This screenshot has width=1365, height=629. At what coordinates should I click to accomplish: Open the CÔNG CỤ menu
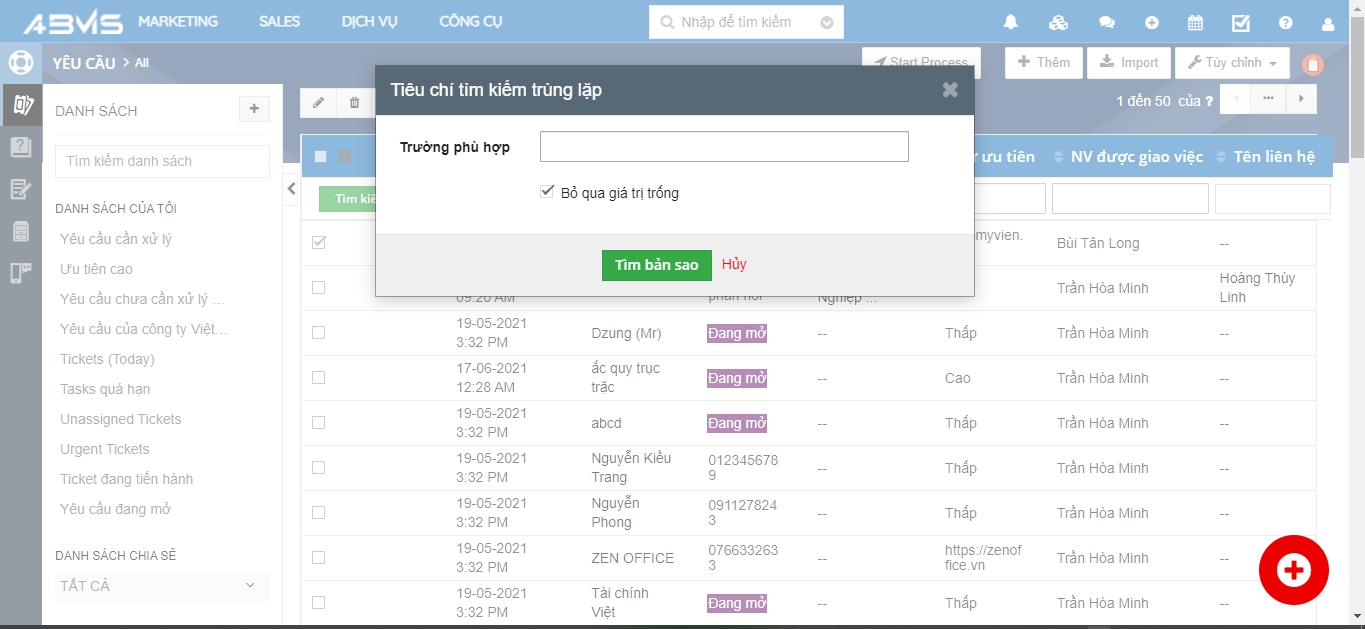[x=470, y=21]
